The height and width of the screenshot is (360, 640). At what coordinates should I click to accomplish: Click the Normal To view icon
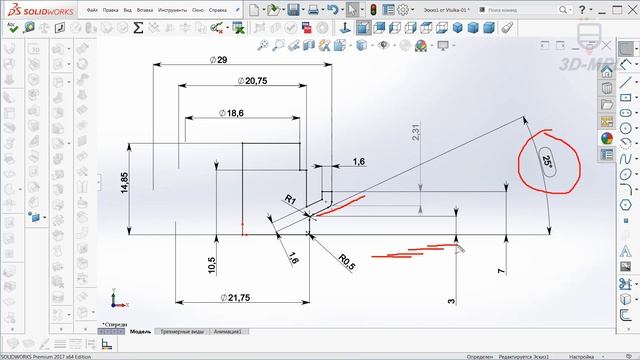(345, 28)
